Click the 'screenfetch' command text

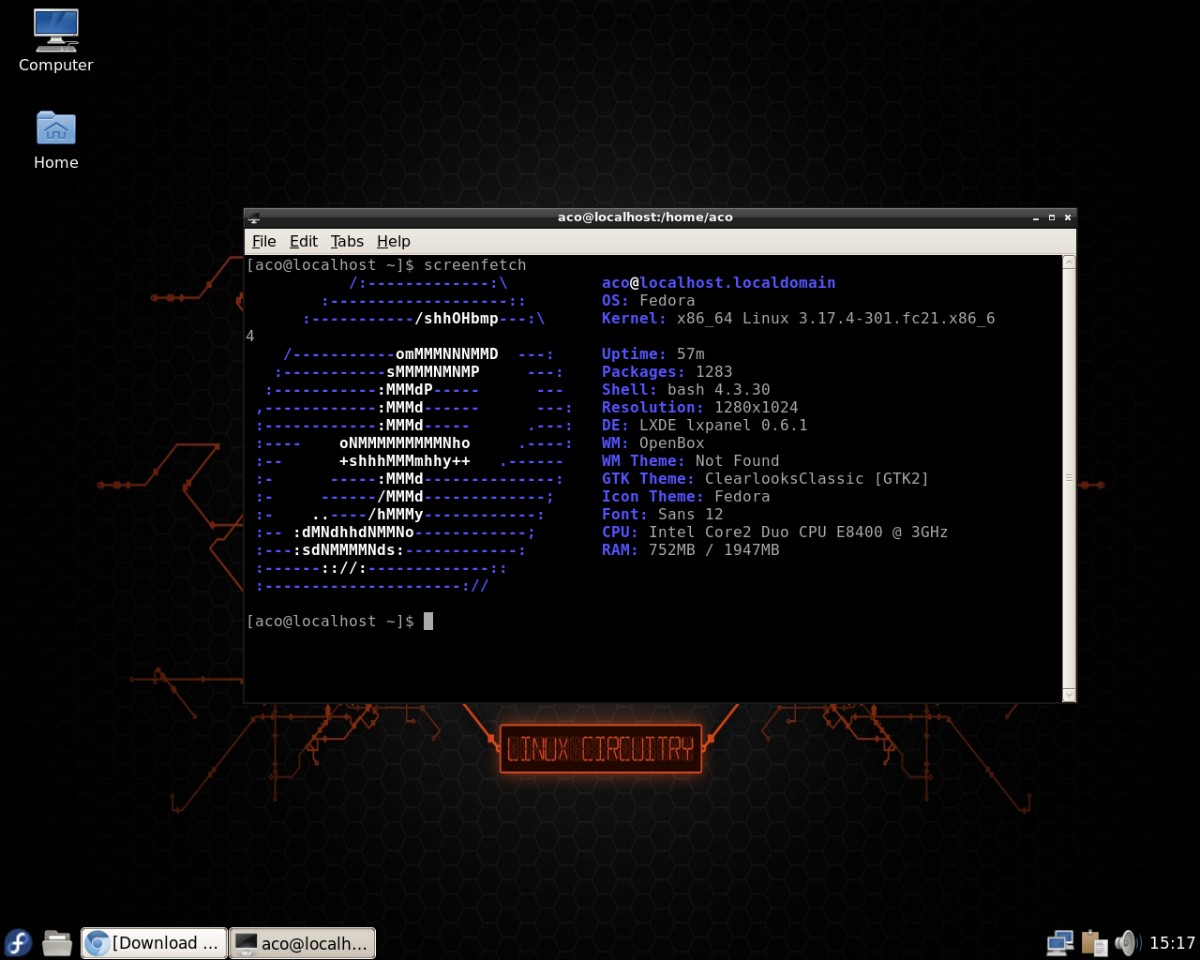[475, 265]
